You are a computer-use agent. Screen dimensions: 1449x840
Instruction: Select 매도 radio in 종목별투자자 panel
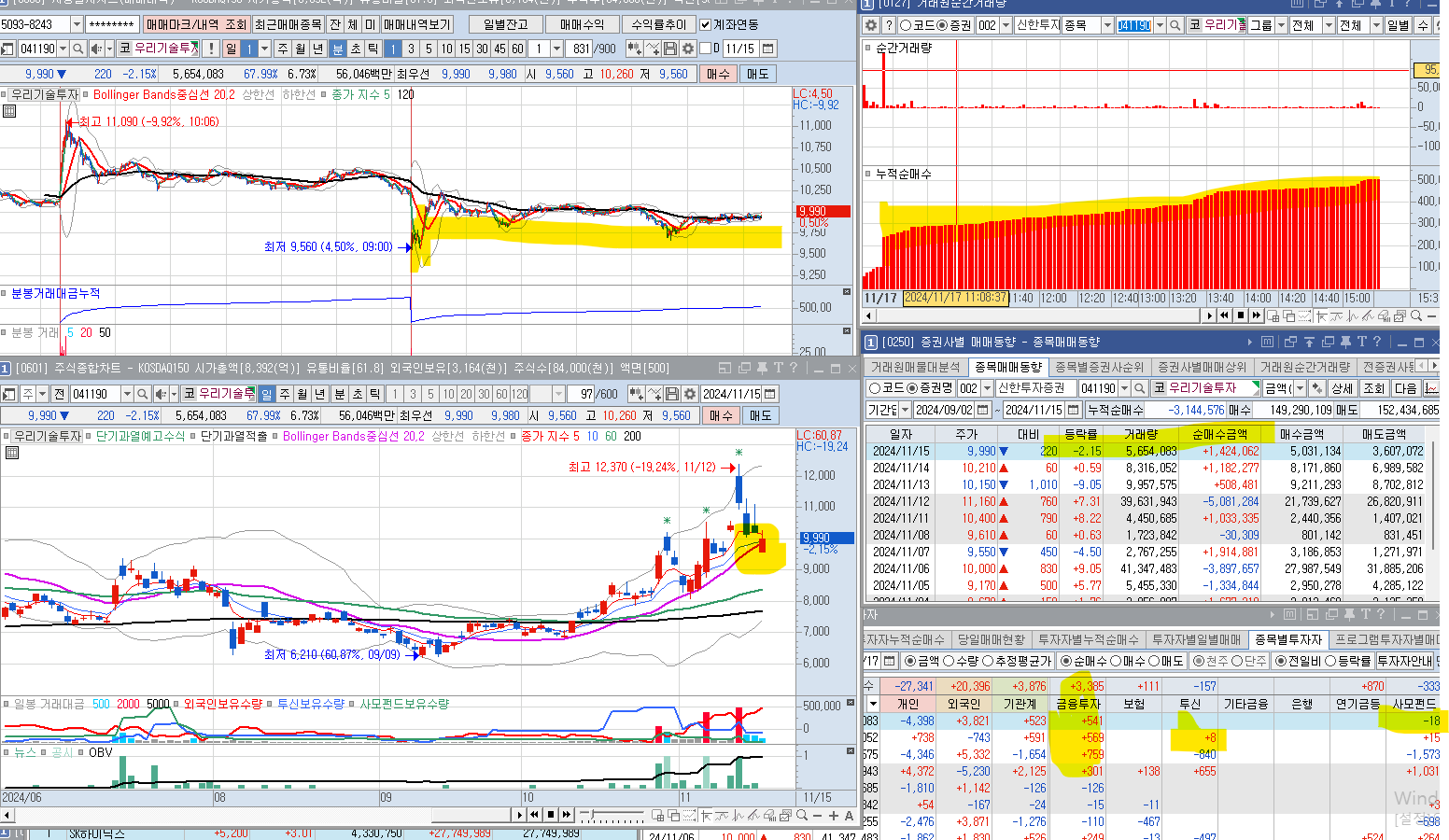tap(1154, 662)
